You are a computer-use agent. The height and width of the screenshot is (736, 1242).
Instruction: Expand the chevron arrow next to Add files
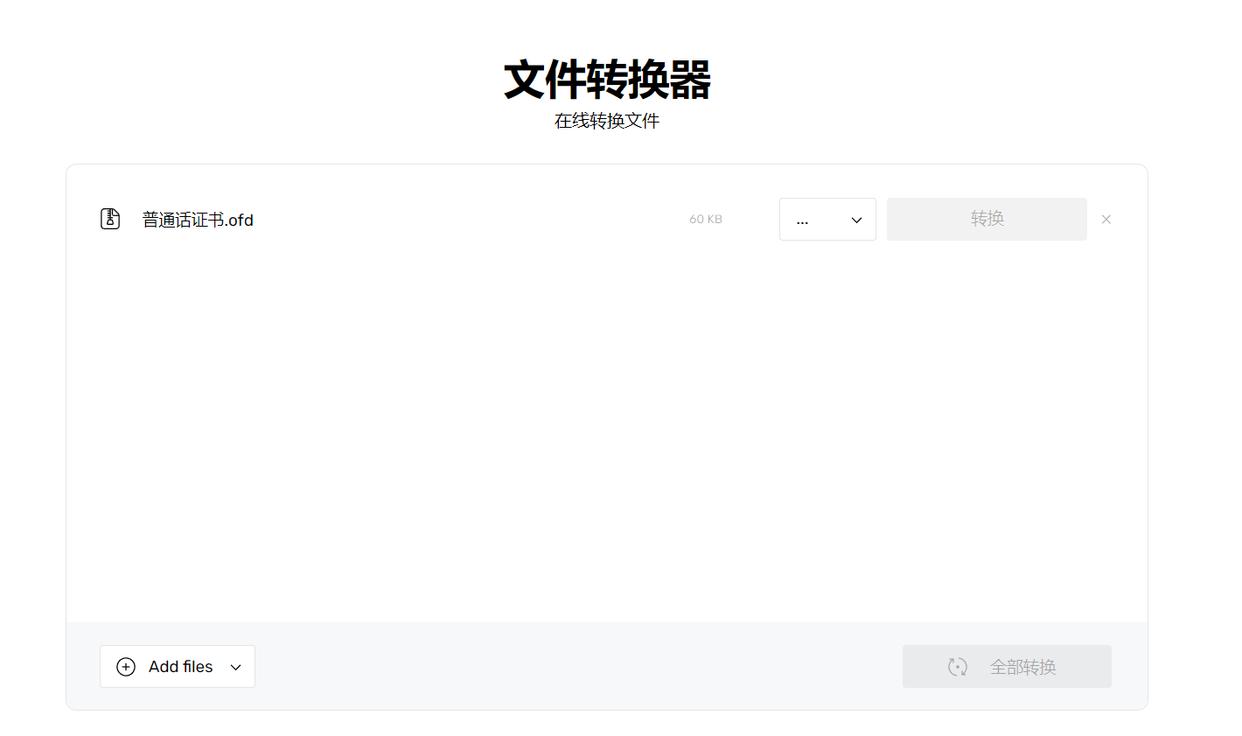236,667
